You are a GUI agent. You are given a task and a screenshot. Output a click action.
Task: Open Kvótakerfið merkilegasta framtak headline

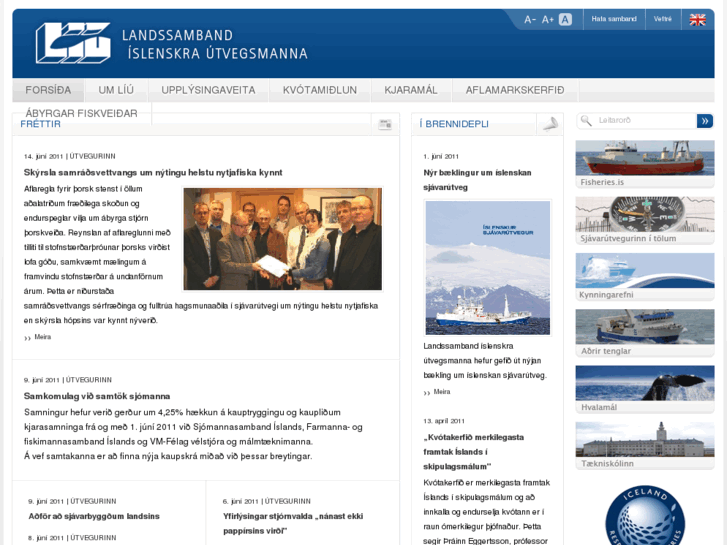point(473,452)
